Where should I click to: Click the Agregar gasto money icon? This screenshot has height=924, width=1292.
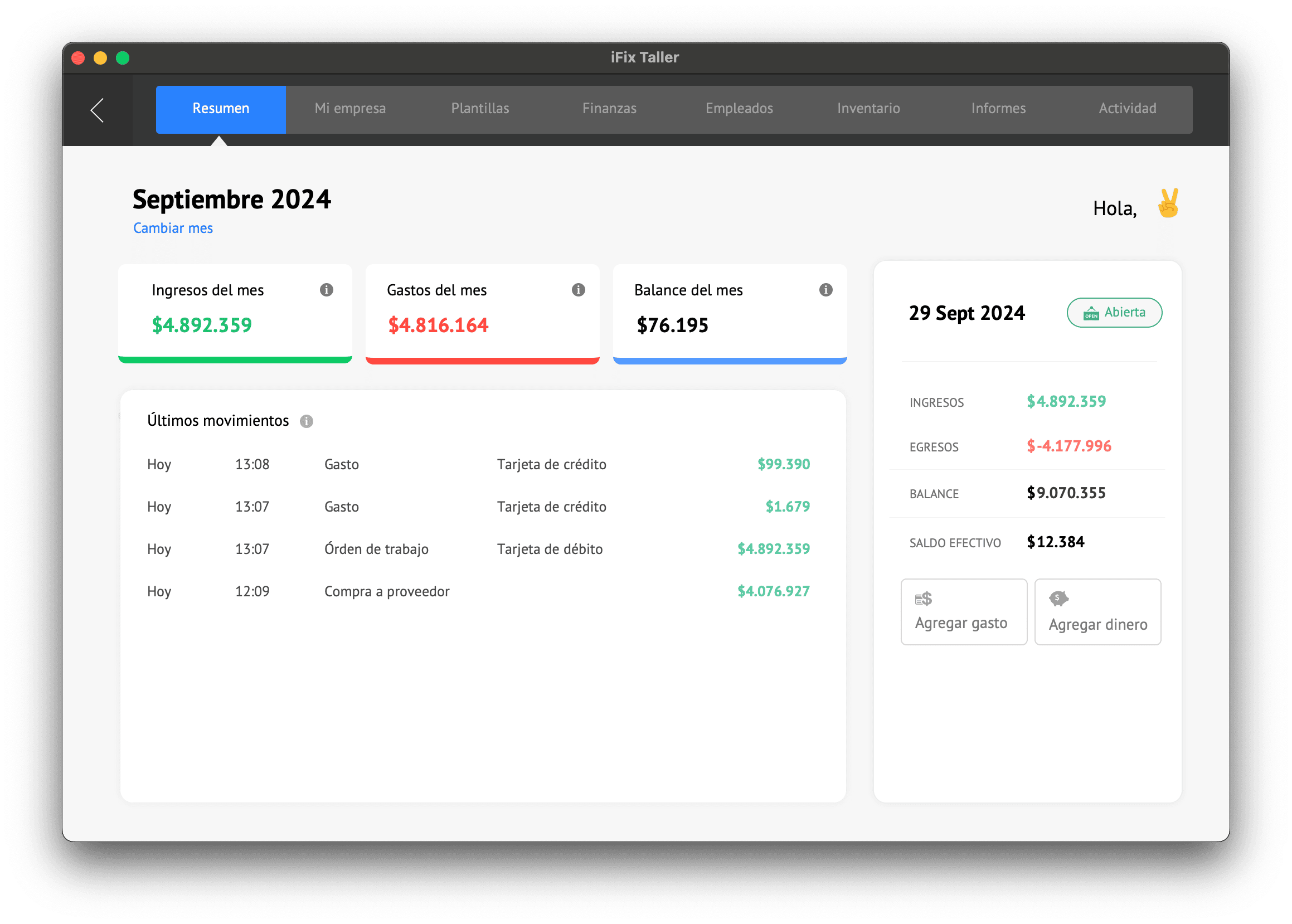coord(923,599)
